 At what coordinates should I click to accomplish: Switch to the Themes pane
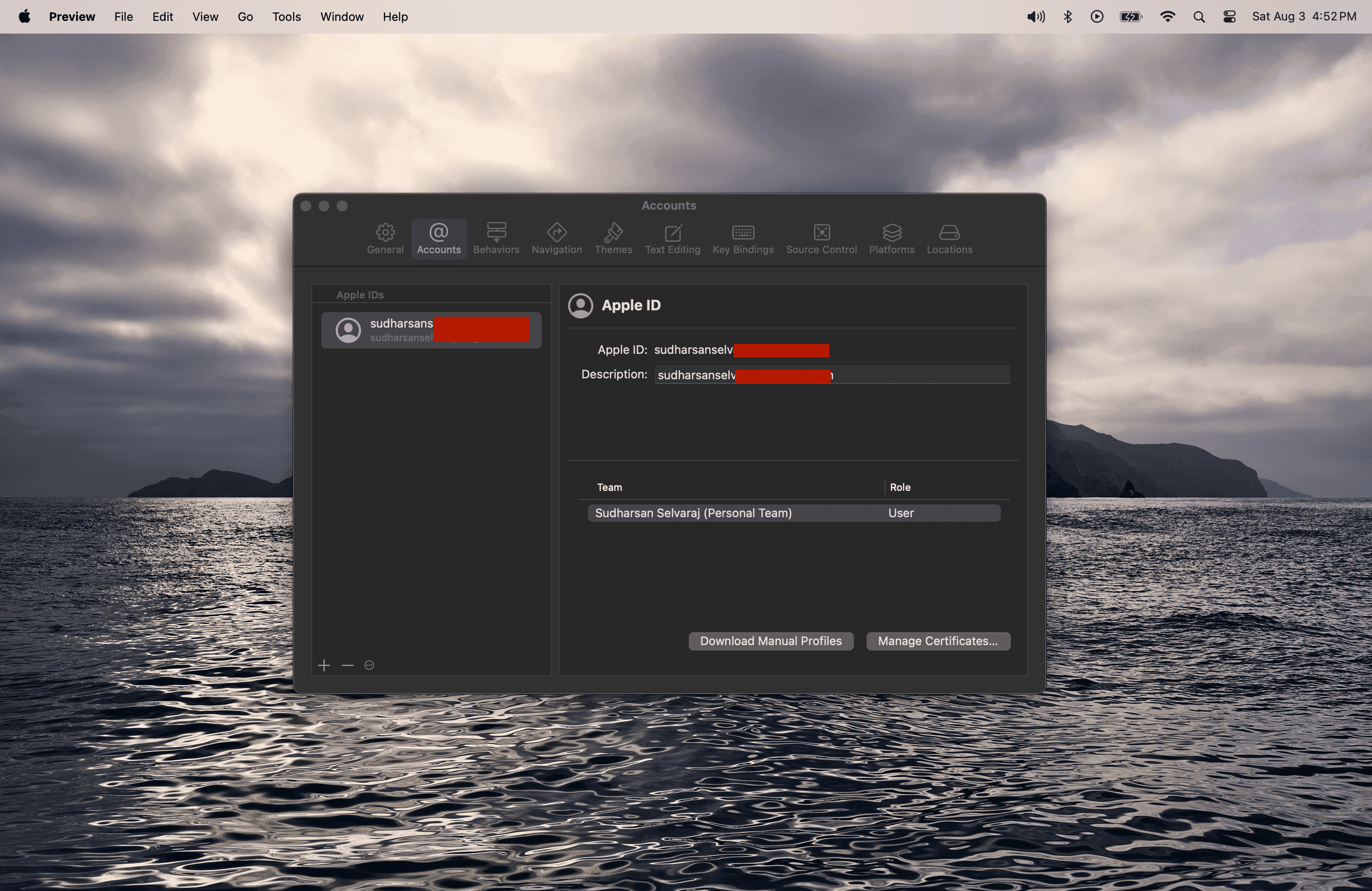point(613,238)
